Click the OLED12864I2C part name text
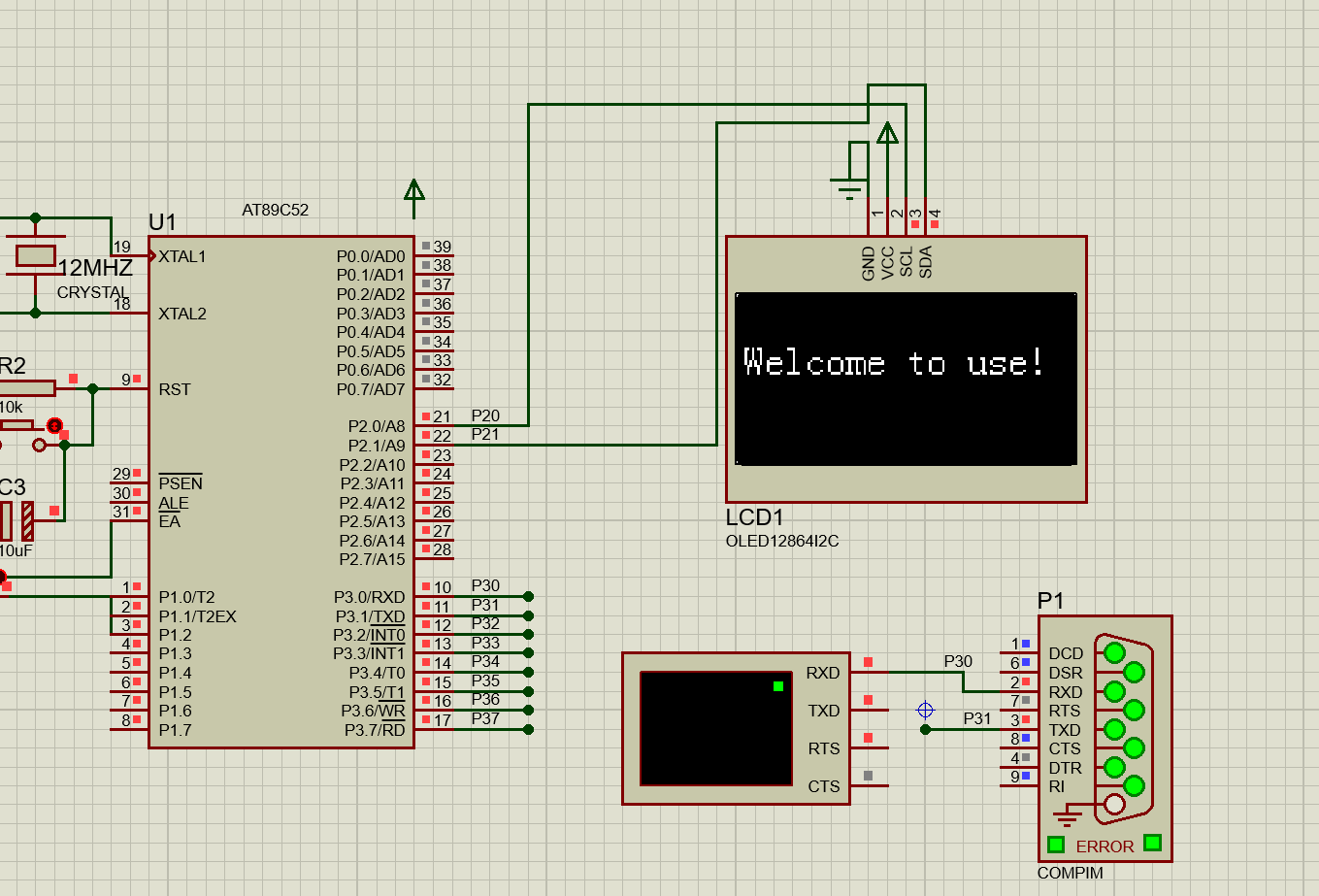The image size is (1319, 896). (x=782, y=541)
